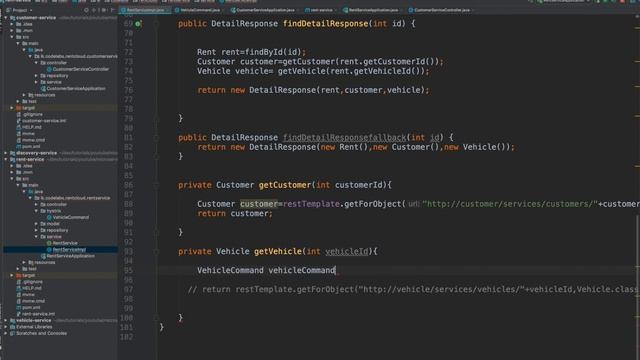Open customer-service.iml file
This screenshot has height=360, width=640.
point(41,121)
